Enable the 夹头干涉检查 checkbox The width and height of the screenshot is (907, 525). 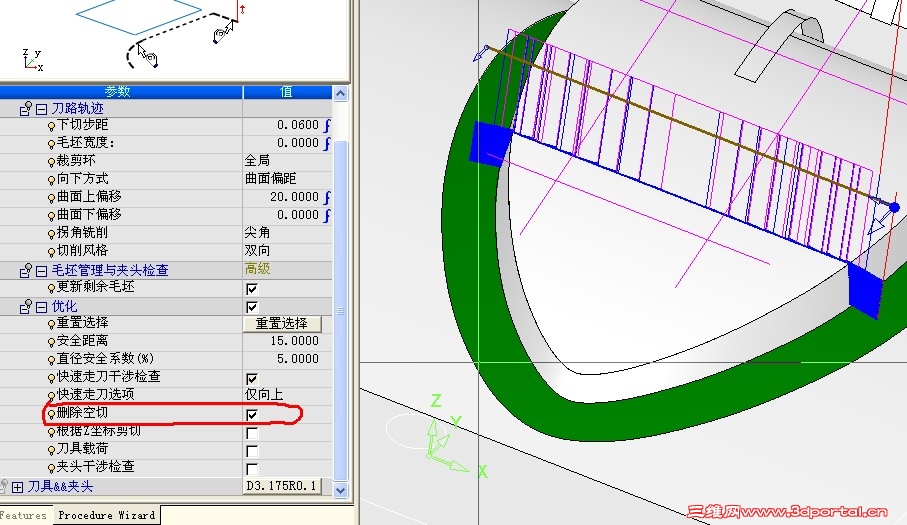coord(252,468)
